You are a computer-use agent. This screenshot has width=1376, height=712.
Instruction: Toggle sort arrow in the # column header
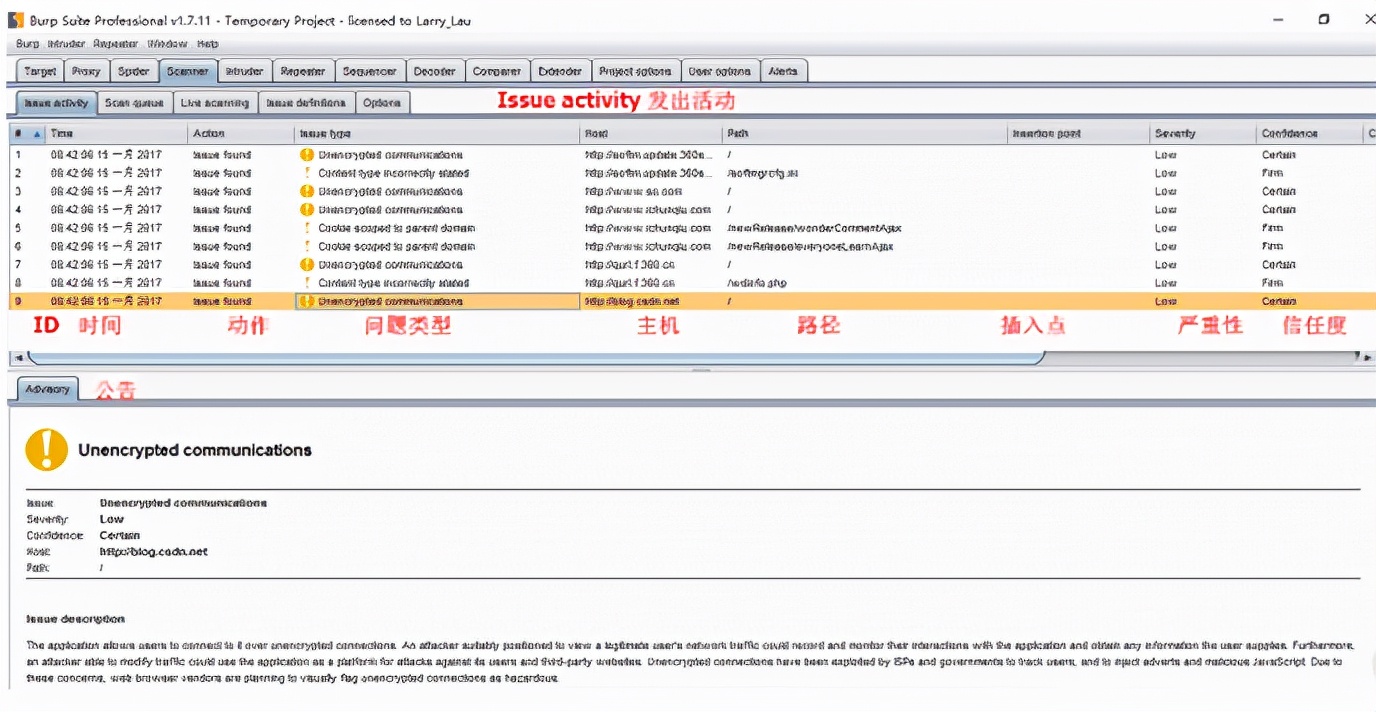38,134
